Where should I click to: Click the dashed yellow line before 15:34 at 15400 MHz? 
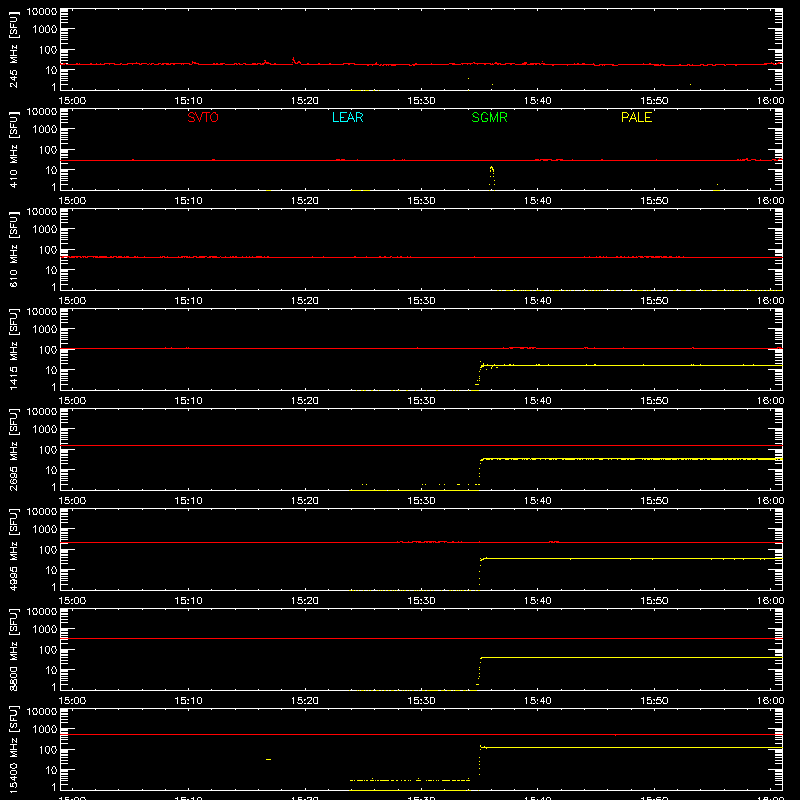click(x=410, y=780)
